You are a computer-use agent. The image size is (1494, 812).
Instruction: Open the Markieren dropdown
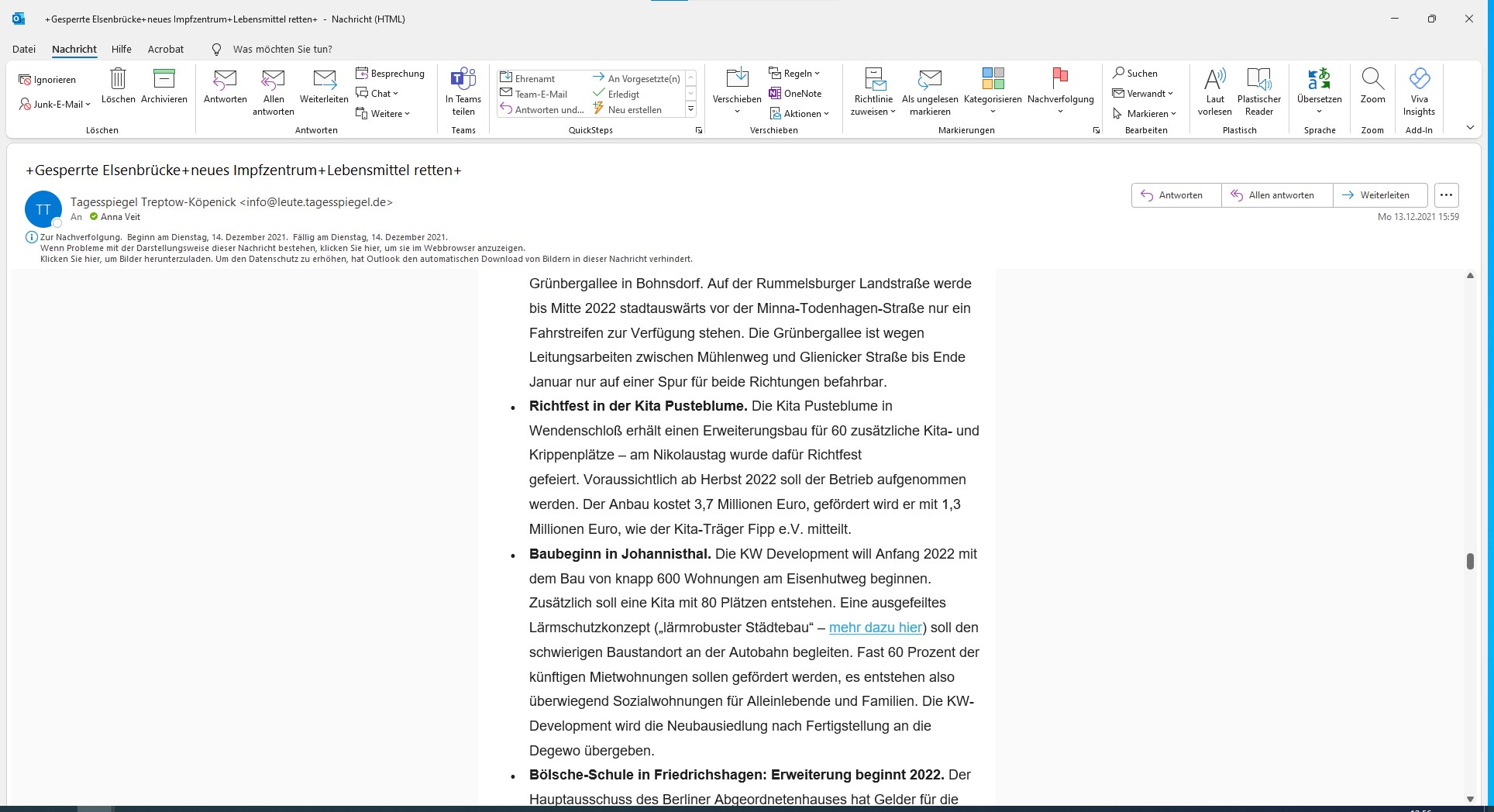point(1145,114)
